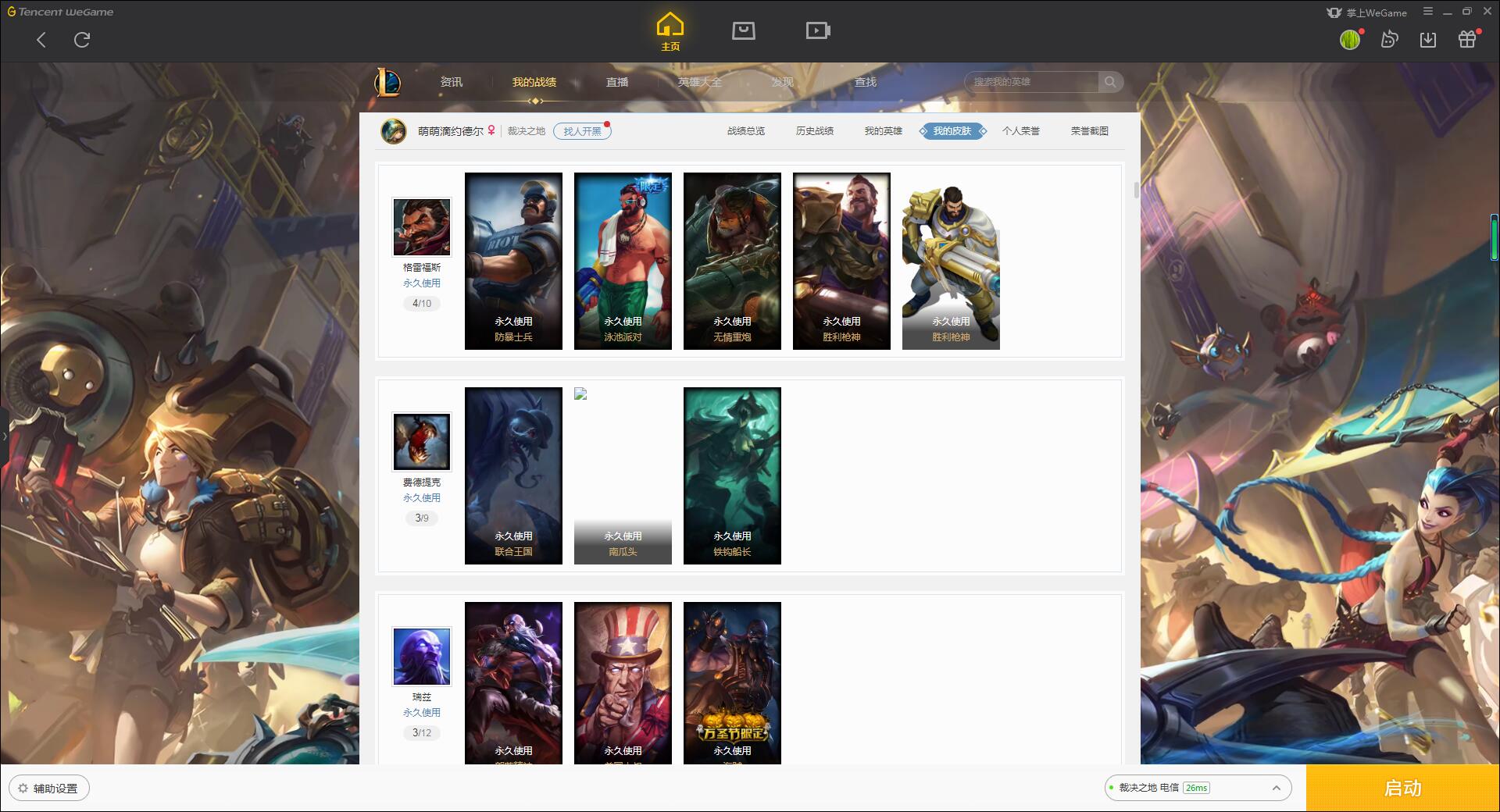Click the 3/9 skin count badge
This screenshot has width=1500, height=812.
[422, 518]
